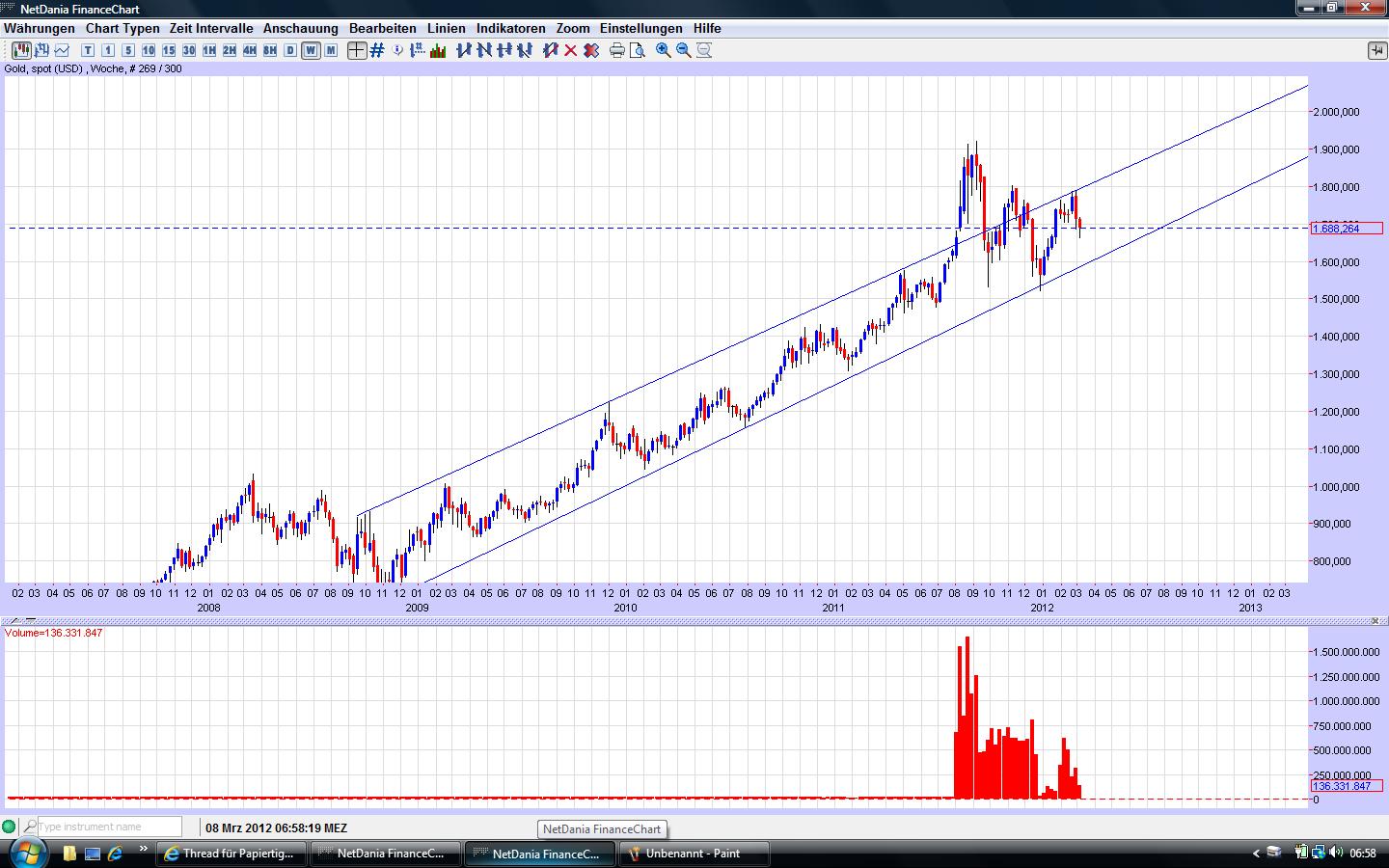
Task: Click the Type instrument name field
Action: (x=108, y=827)
